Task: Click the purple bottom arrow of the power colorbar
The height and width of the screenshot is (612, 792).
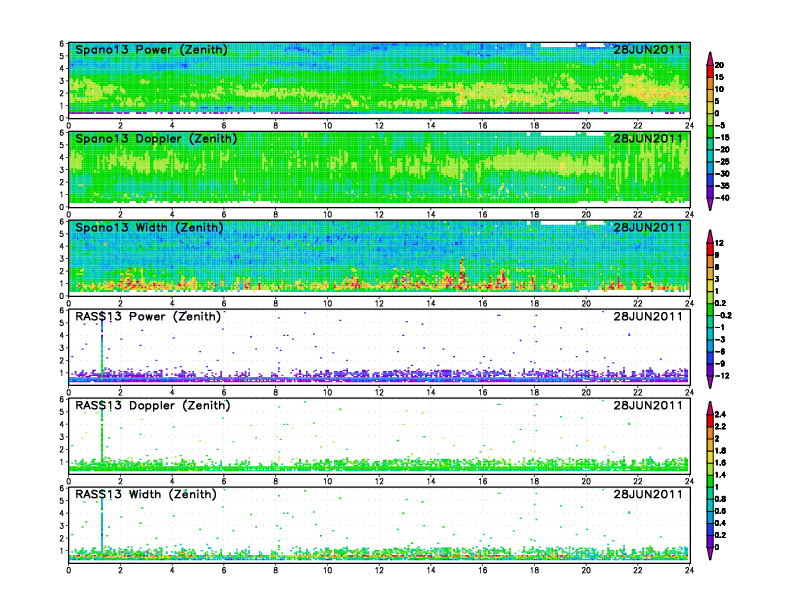Action: 710,204
